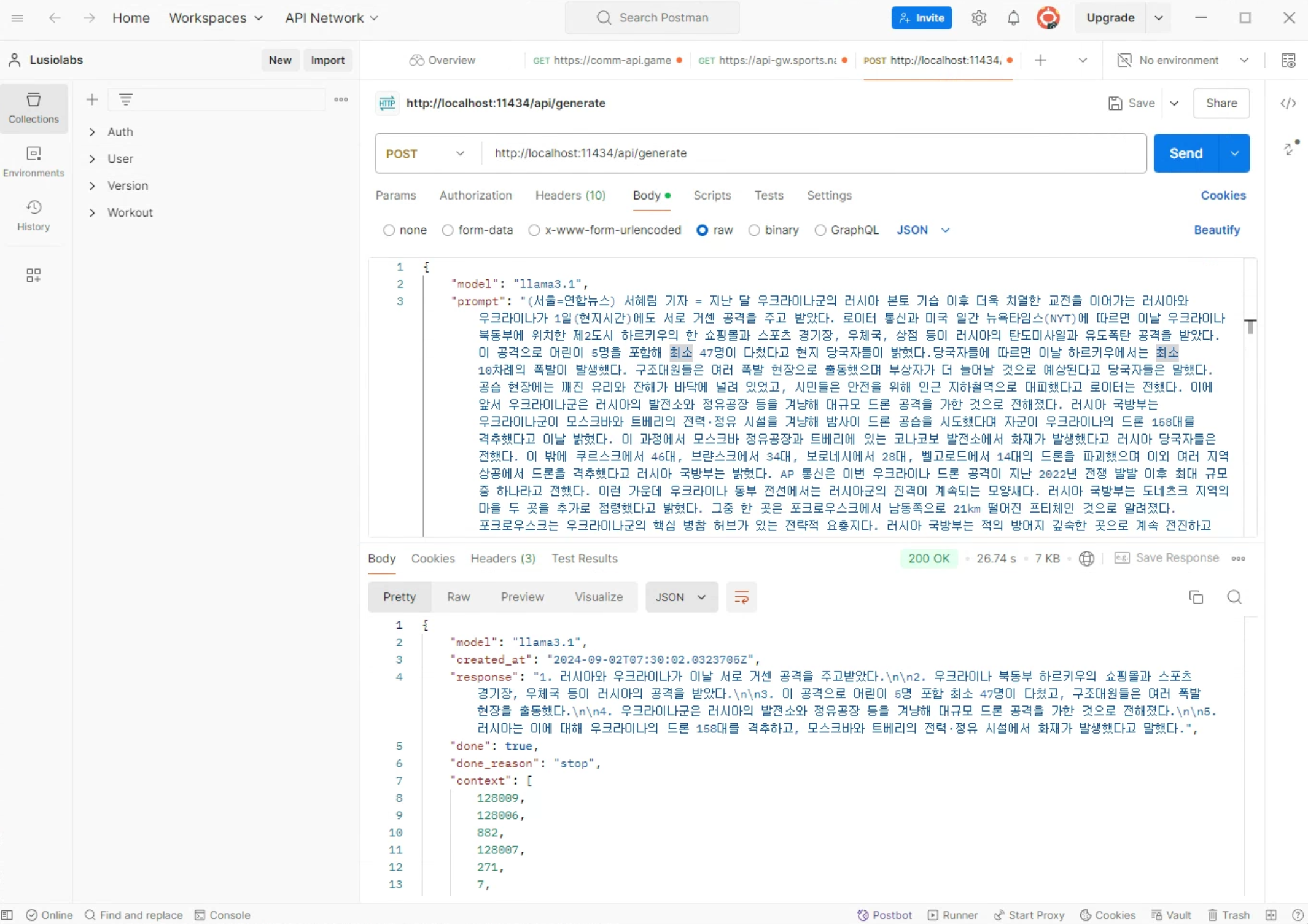The image size is (1308, 924).
Task: Open the POST method dropdown
Action: [426, 153]
